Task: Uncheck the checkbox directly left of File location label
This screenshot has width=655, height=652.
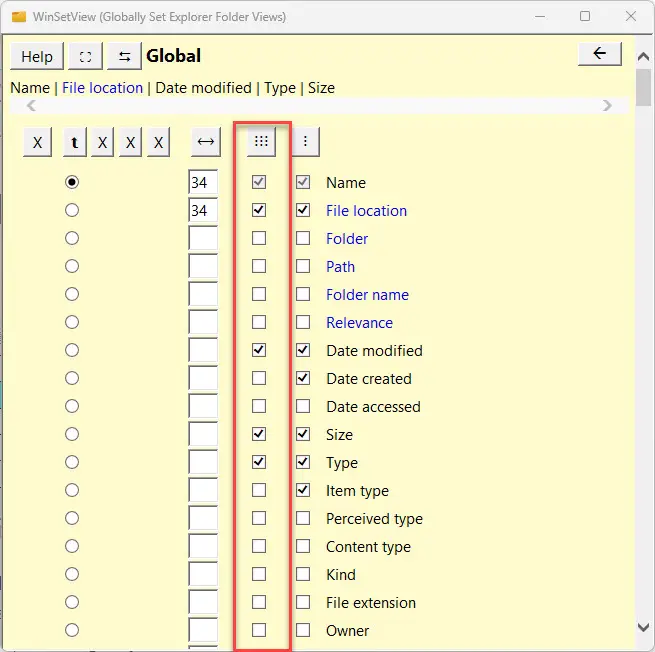Action: coord(303,210)
